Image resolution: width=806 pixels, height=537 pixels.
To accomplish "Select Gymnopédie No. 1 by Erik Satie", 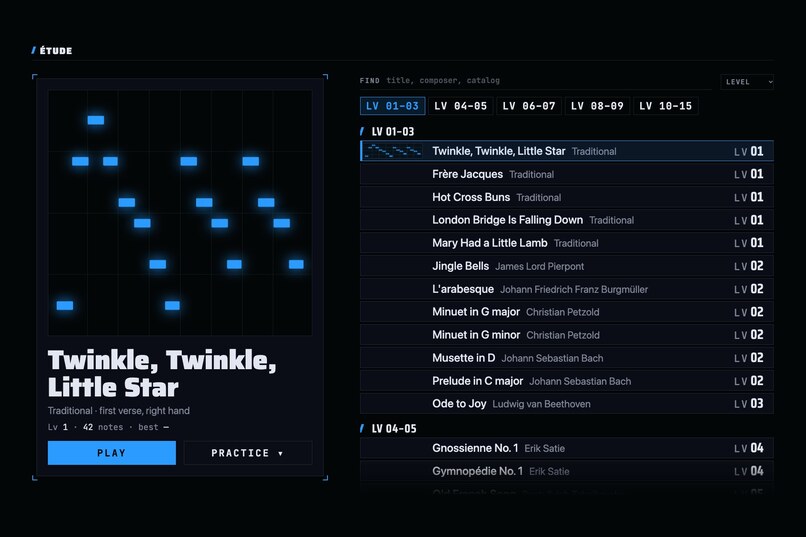I will pyautogui.click(x=566, y=471).
